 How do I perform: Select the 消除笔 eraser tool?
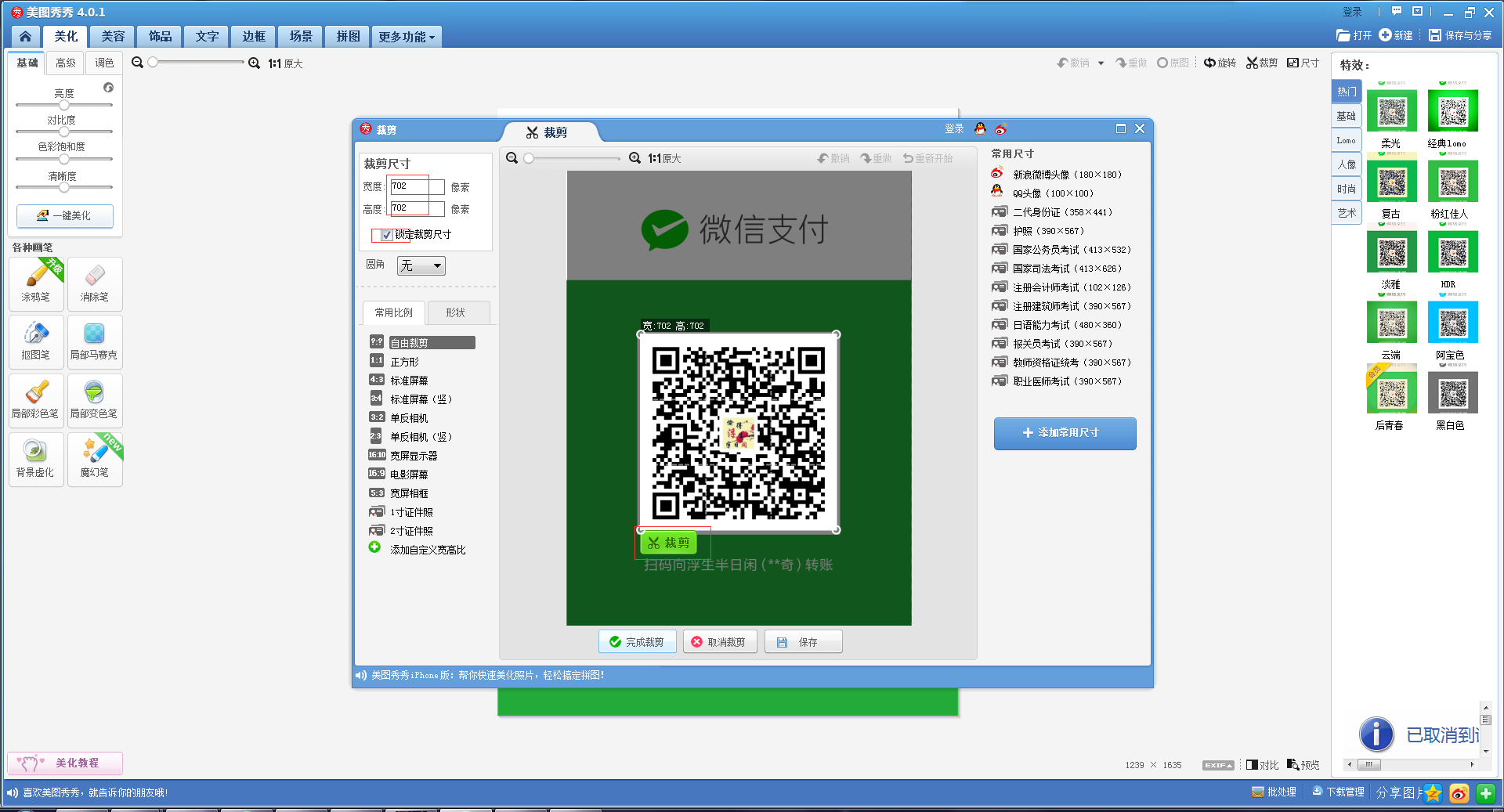[95, 283]
